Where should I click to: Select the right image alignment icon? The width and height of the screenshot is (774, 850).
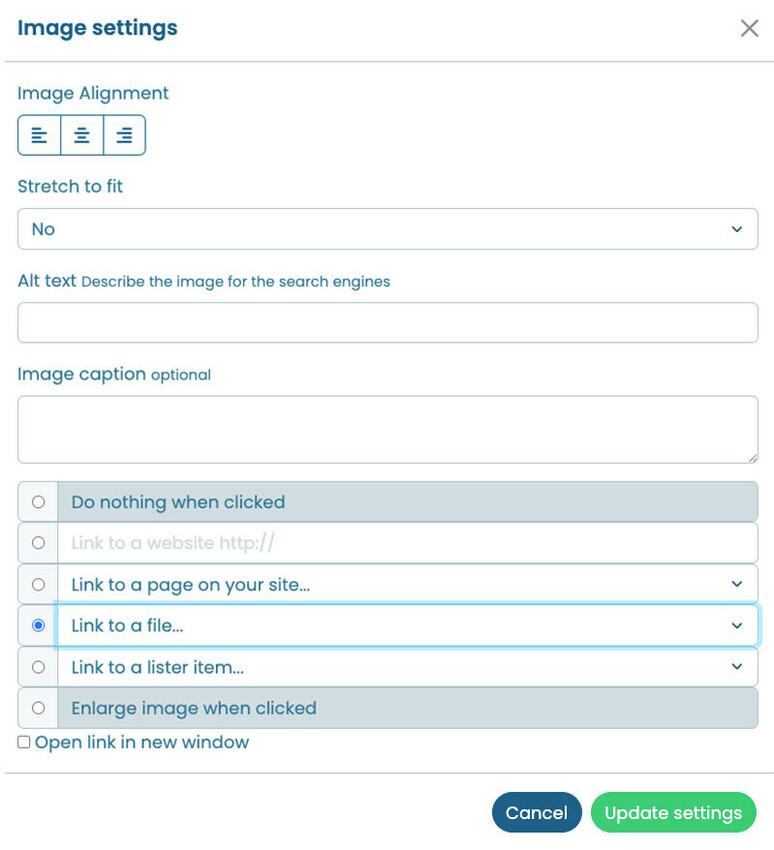(123, 134)
